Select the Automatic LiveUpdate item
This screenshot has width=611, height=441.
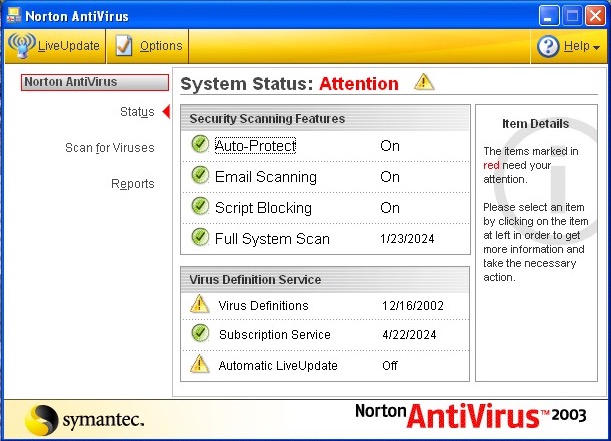[278, 366]
